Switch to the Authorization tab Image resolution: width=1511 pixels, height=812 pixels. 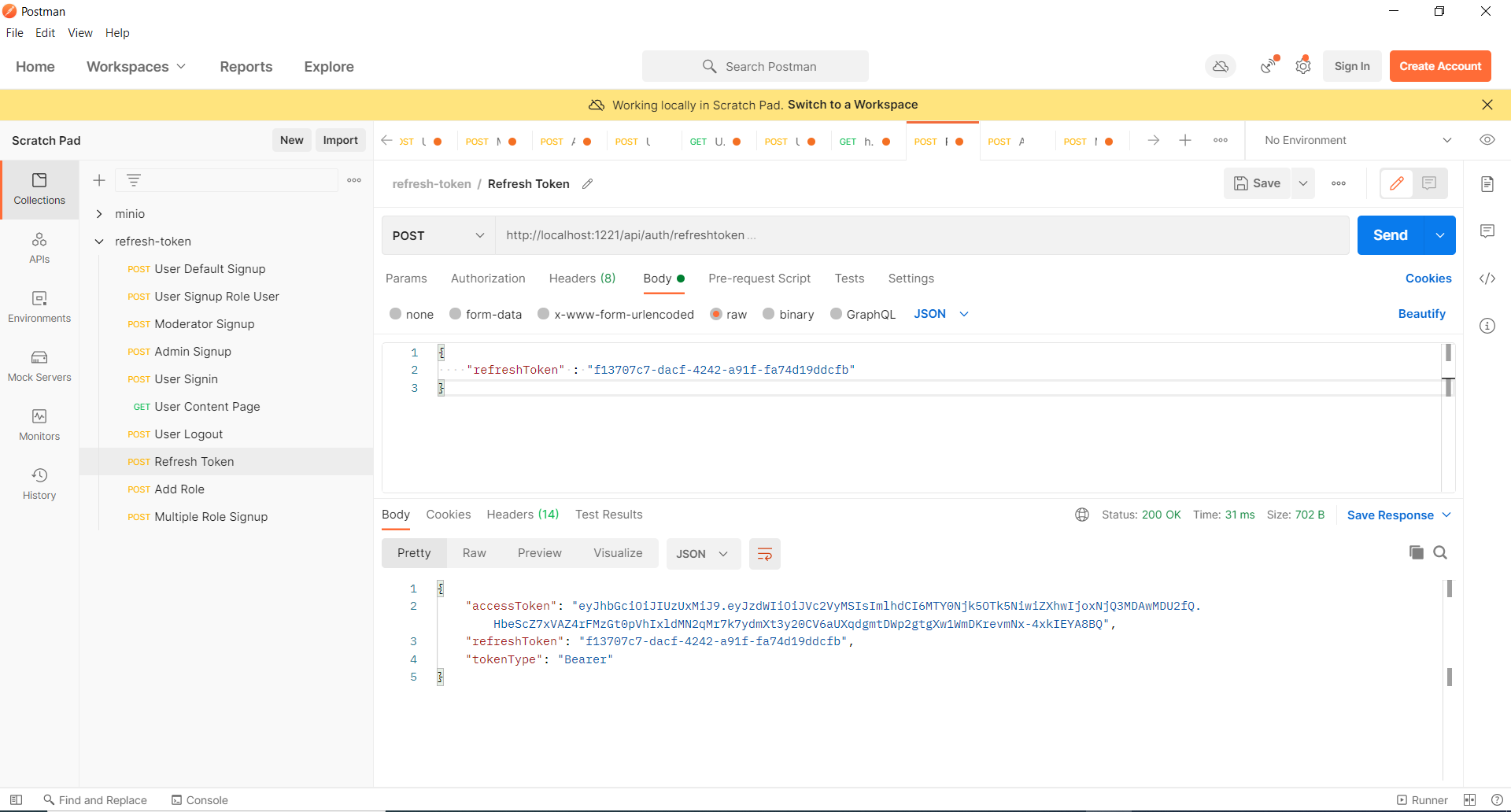488,279
